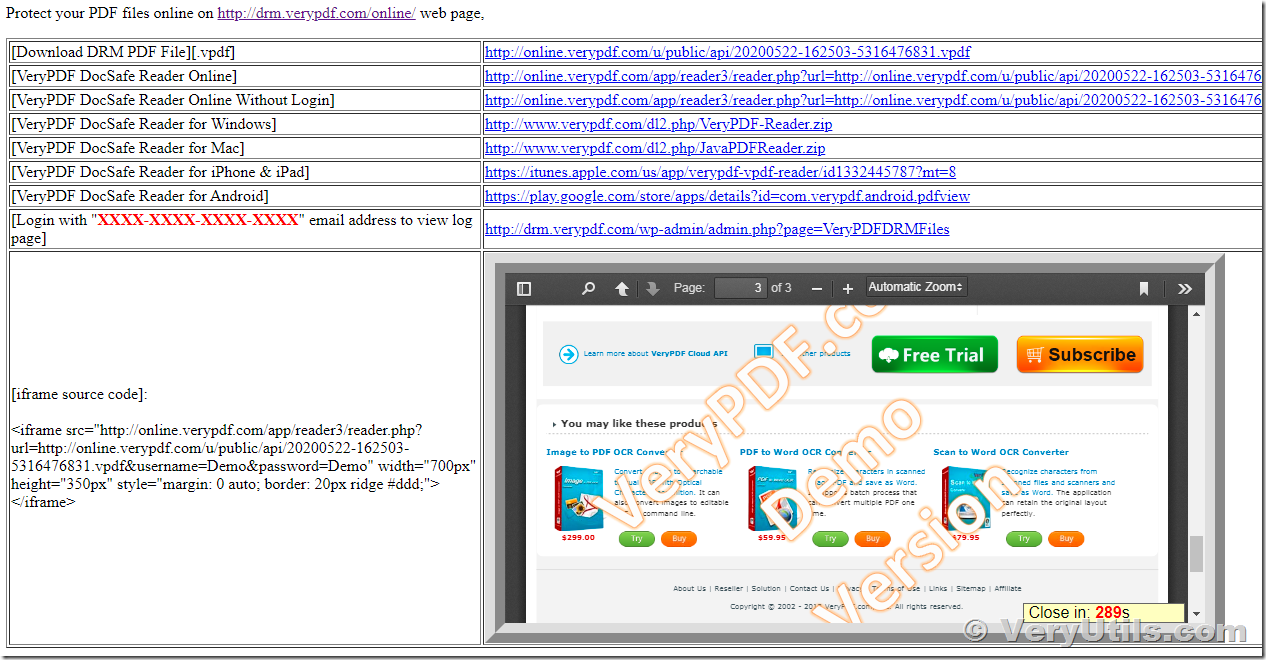
Task: Open the .vpdf download link
Action: (x=727, y=52)
